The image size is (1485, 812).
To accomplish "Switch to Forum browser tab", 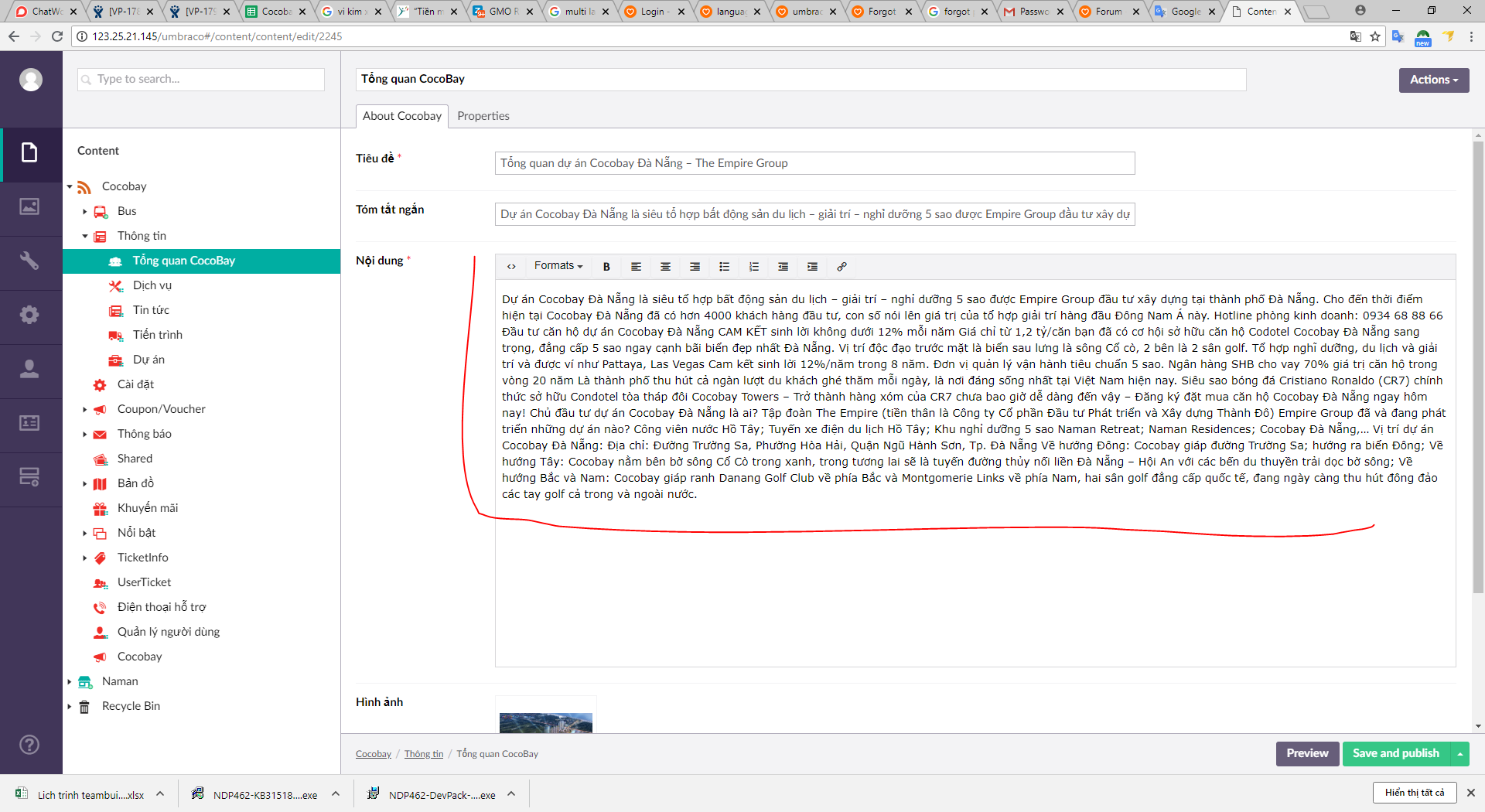I will (1108, 11).
